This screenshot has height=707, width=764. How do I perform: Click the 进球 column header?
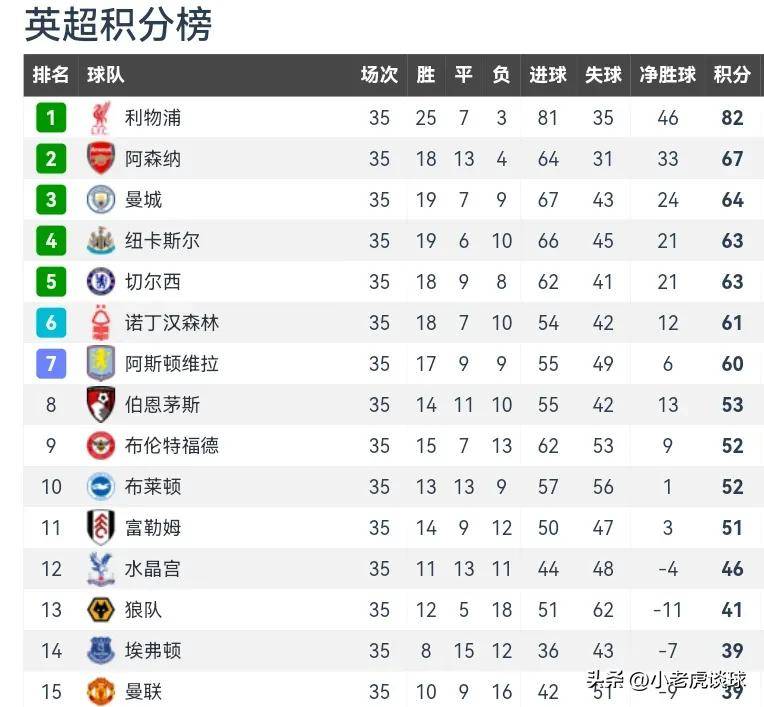point(548,75)
